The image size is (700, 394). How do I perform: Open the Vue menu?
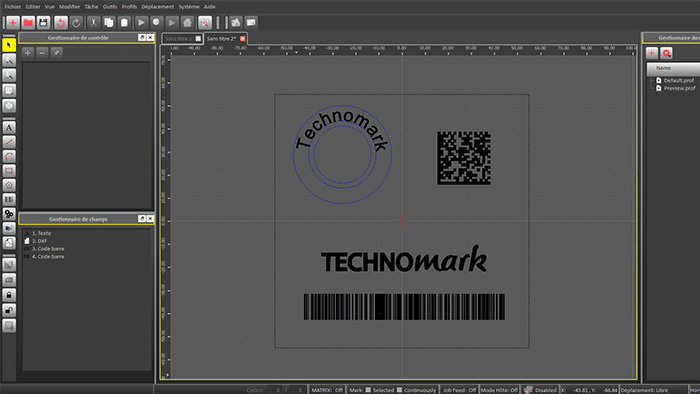coord(50,7)
